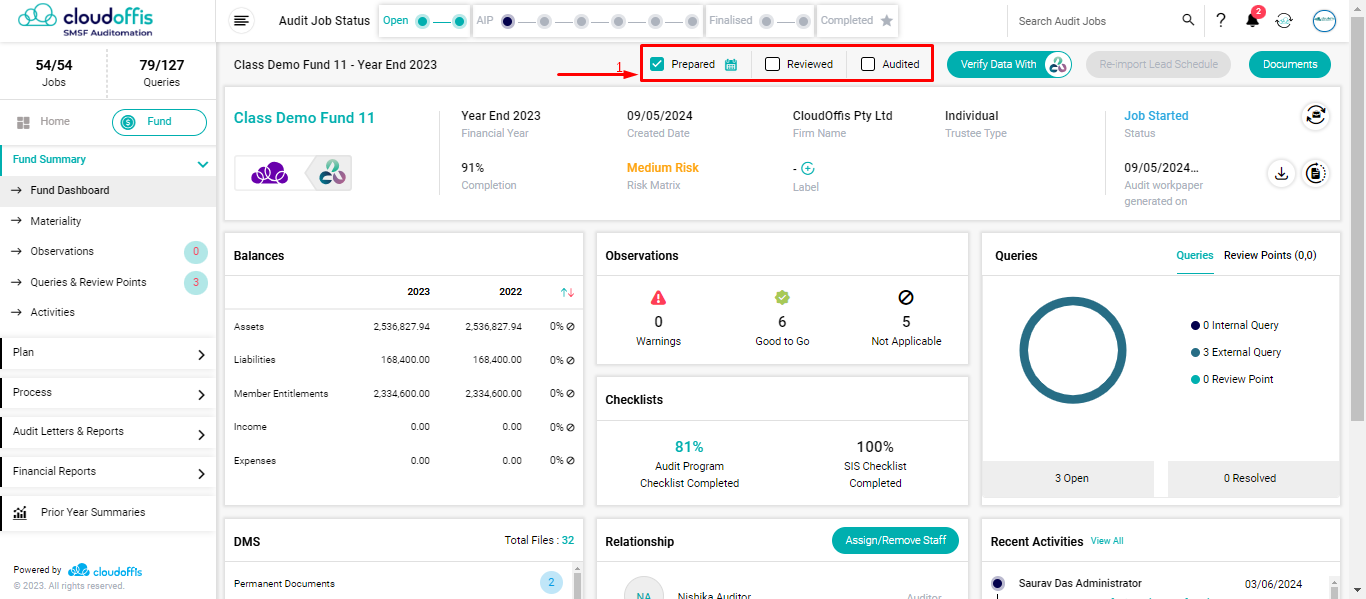Click the Not Applicable prohibited icon

[906, 297]
